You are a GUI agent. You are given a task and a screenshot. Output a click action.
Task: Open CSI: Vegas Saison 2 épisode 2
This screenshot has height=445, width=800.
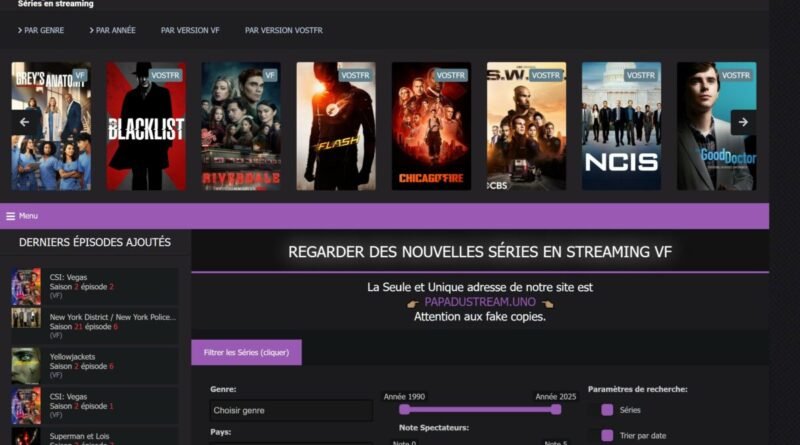pyautogui.click(x=95, y=286)
